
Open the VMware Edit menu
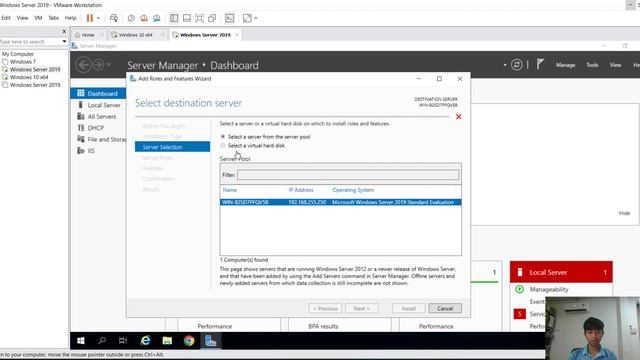click(6, 18)
